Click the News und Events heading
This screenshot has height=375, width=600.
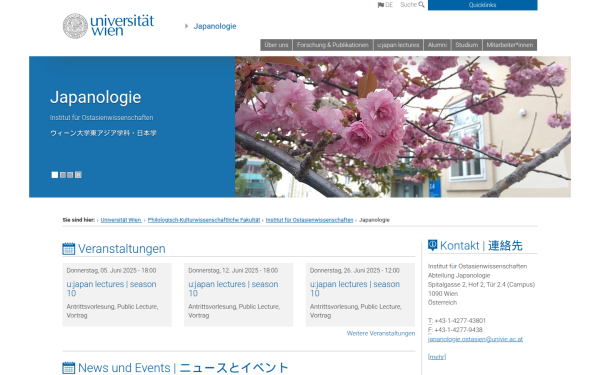(183, 368)
